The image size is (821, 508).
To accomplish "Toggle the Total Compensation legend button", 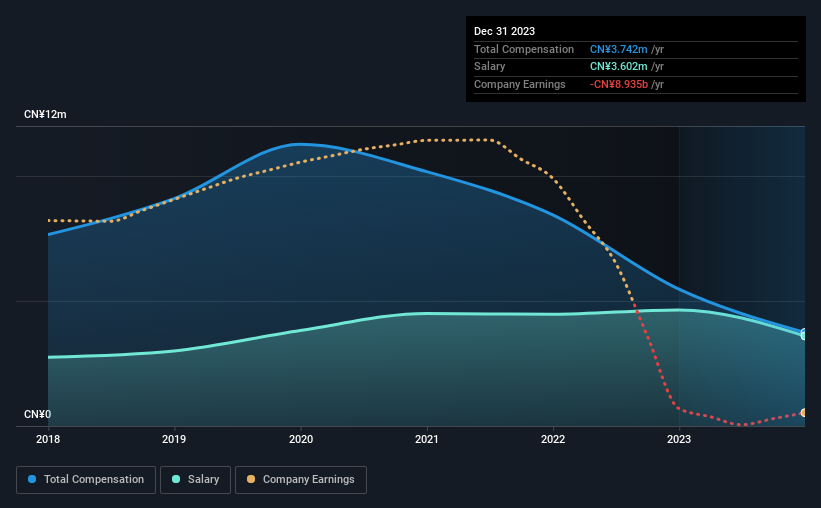I will click(x=86, y=480).
